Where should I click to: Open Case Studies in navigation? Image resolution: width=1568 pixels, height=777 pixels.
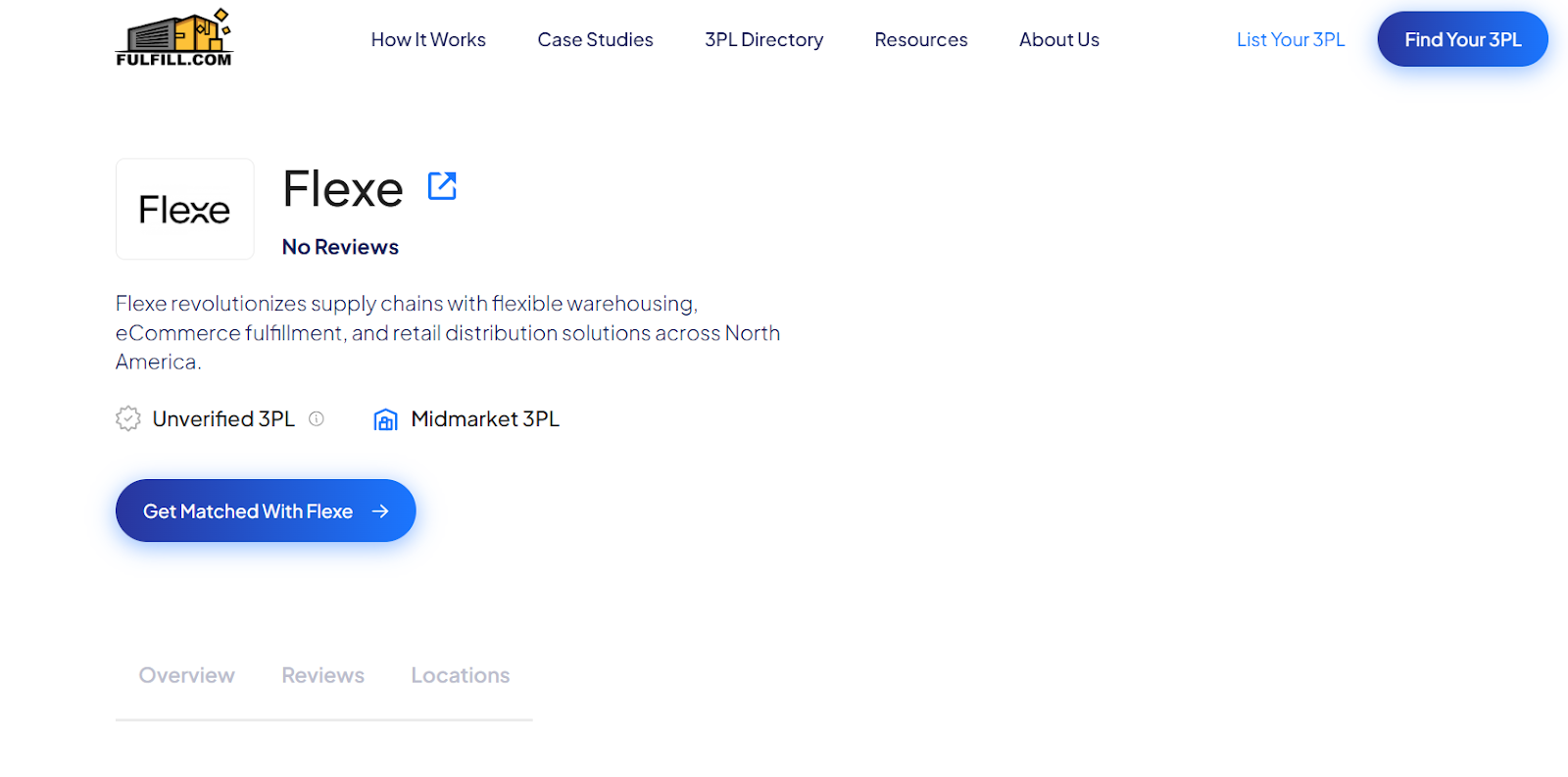pyautogui.click(x=595, y=39)
